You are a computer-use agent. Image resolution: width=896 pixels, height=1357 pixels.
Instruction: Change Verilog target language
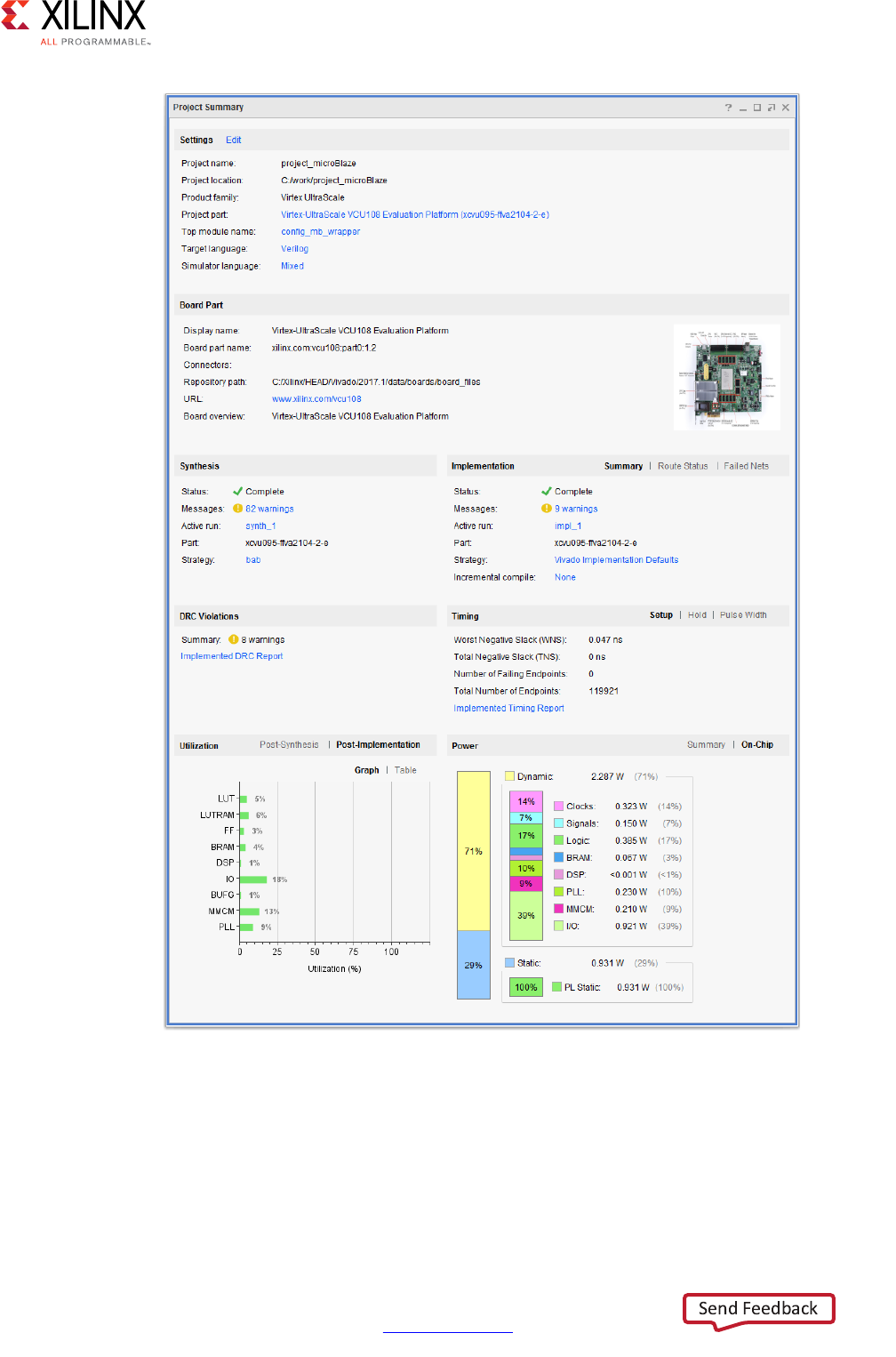point(295,249)
